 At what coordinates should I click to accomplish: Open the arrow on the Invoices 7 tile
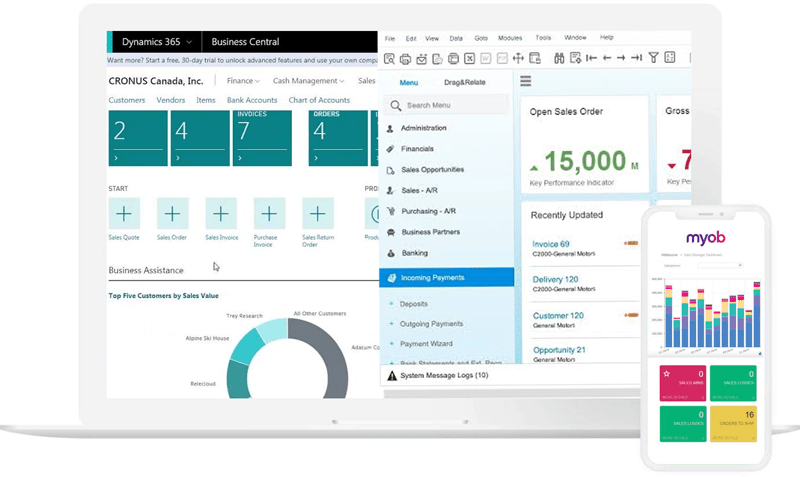click(x=240, y=158)
